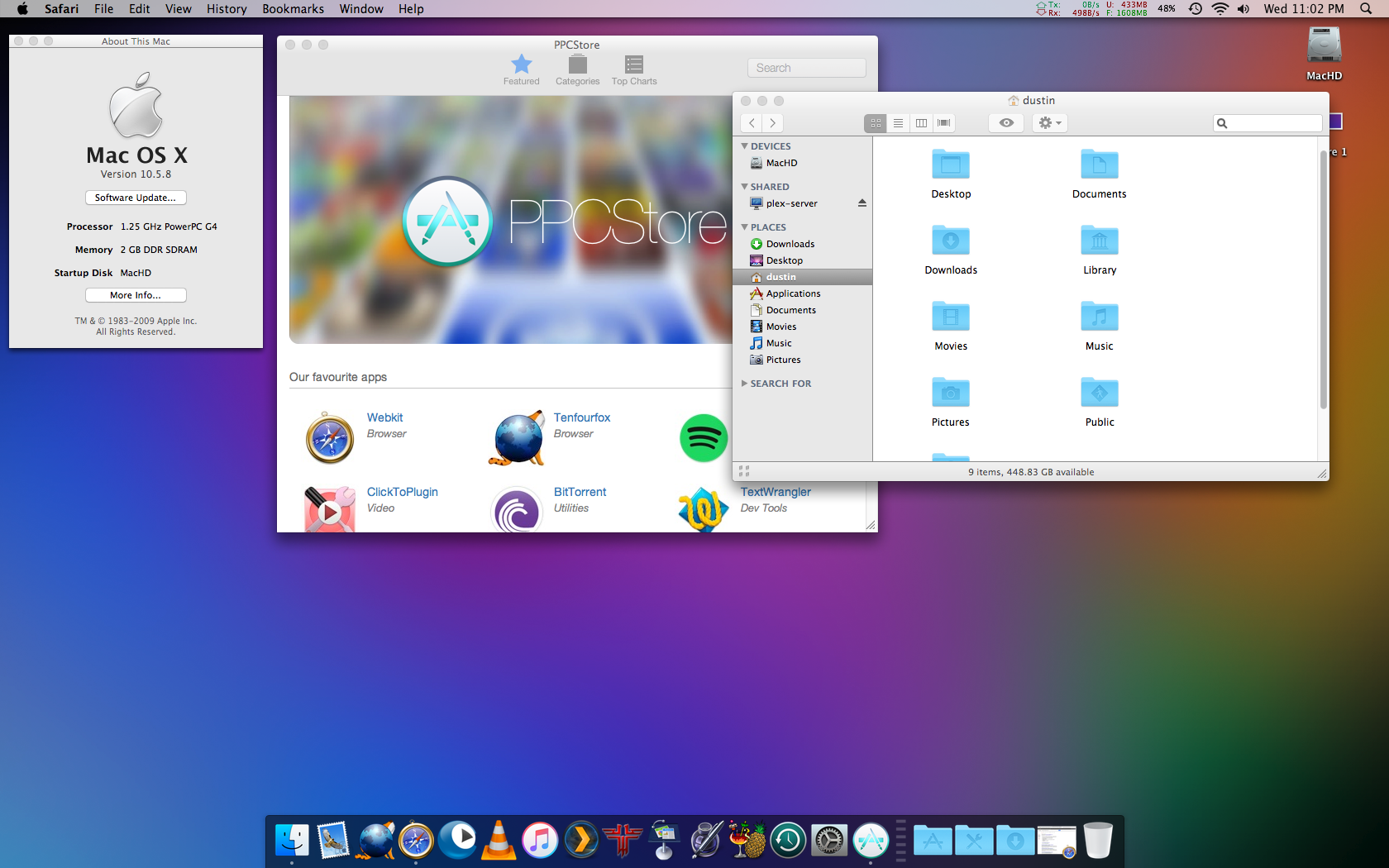
Task: Click the Tenfourfox app icon in PPCStore
Action: click(x=517, y=438)
